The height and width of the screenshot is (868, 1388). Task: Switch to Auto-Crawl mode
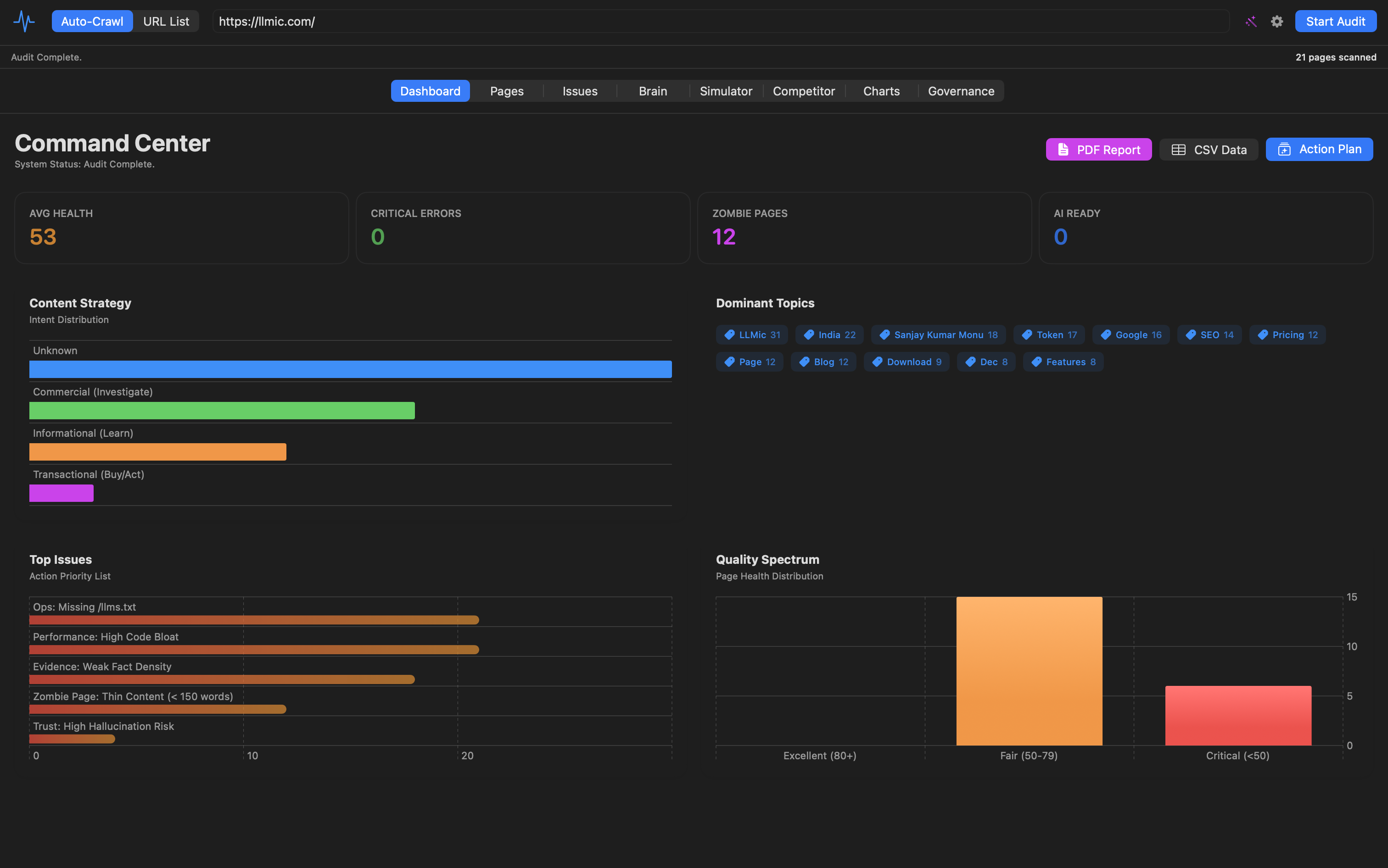click(x=92, y=22)
